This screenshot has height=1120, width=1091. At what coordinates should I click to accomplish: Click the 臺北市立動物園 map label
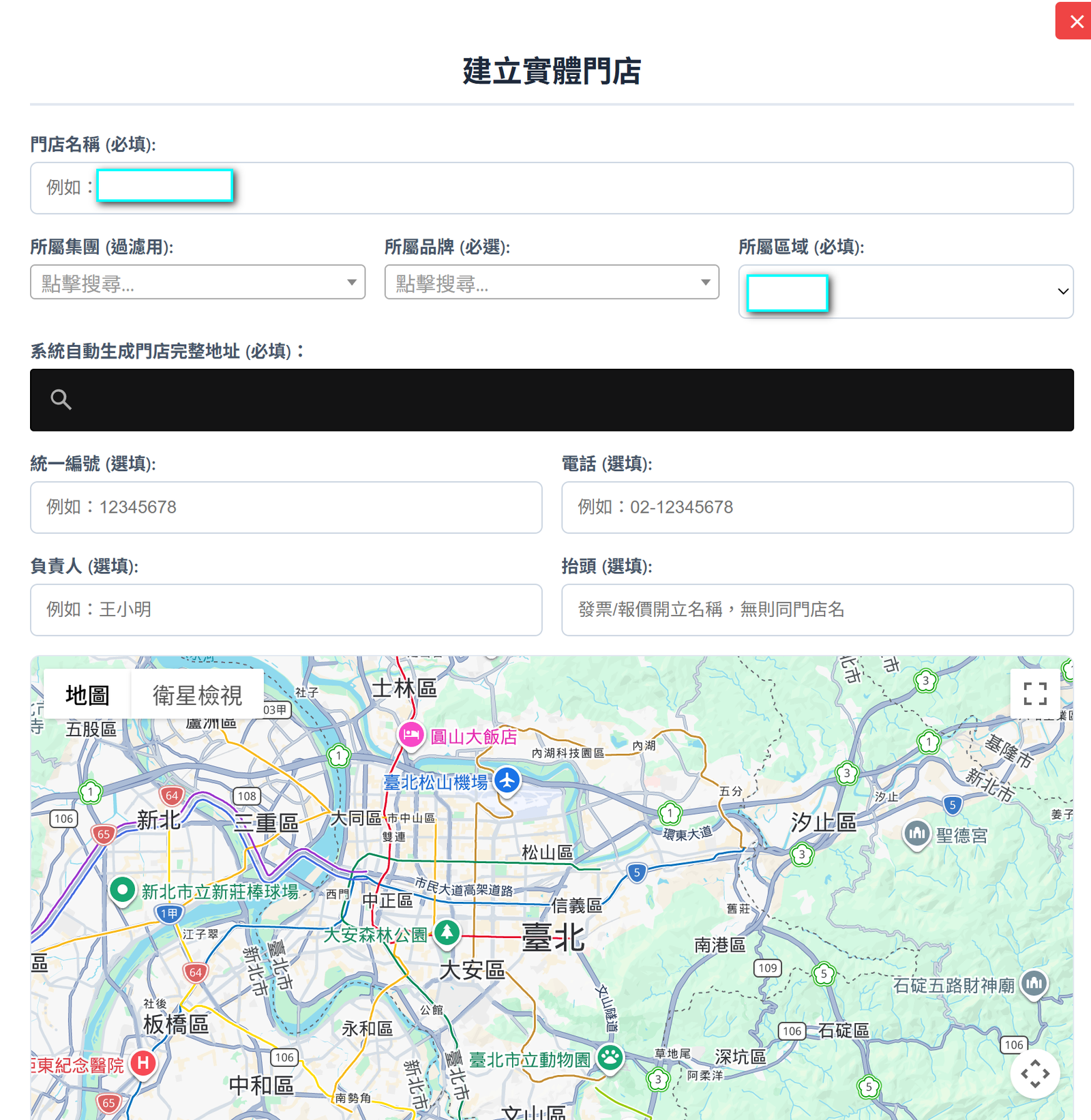click(530, 1060)
